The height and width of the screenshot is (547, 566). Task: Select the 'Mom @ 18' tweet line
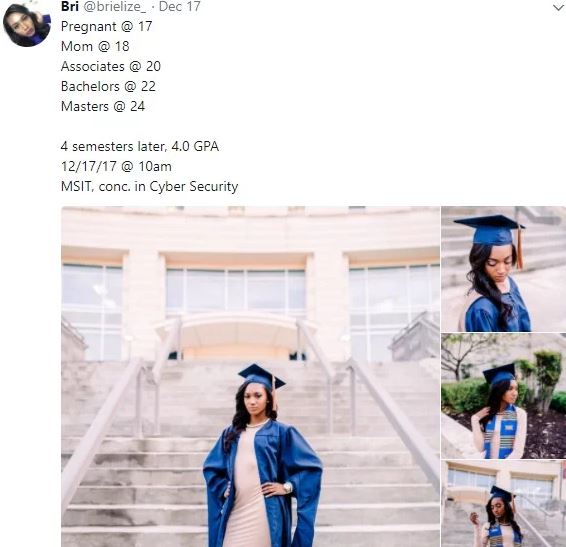95,46
